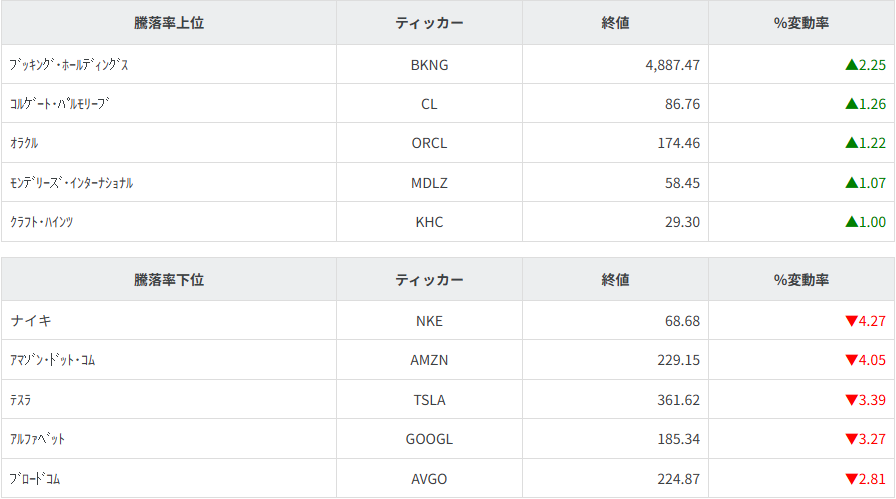Click the green up arrow beside 2.25

coord(851,65)
